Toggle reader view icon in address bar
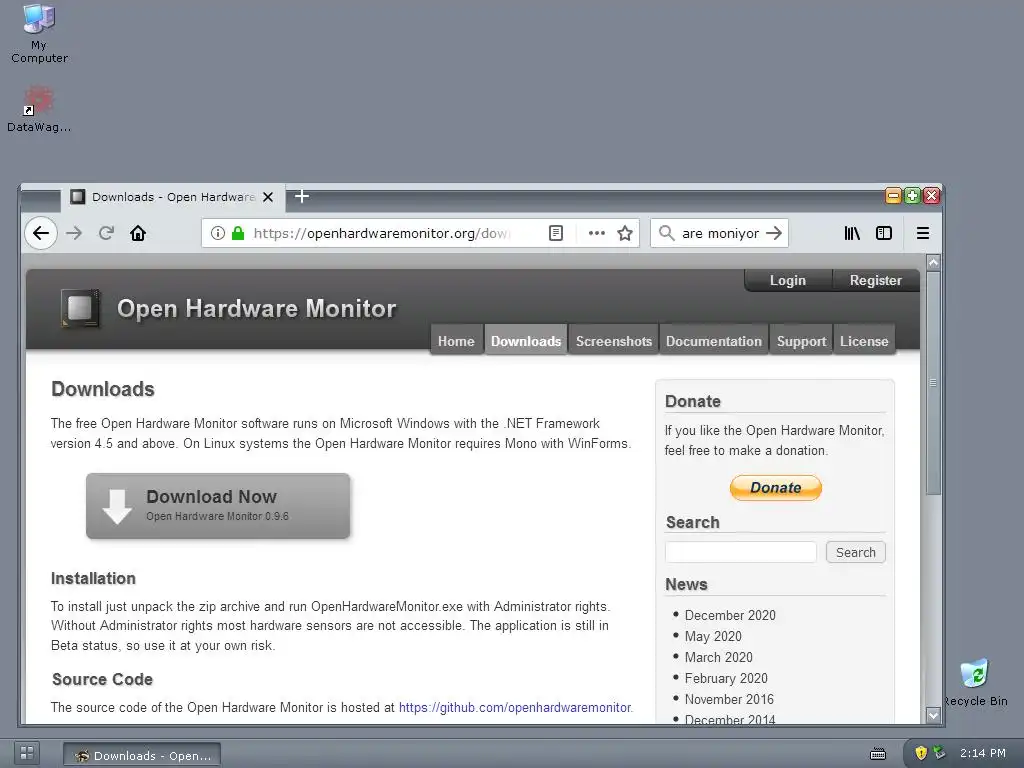The width and height of the screenshot is (1024, 768). click(x=556, y=233)
